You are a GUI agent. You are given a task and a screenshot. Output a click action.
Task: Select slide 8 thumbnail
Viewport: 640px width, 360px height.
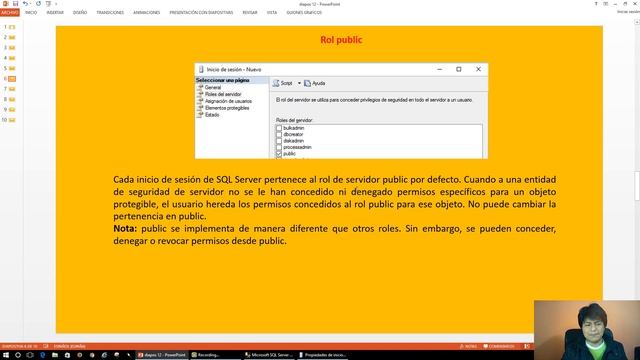point(12,100)
